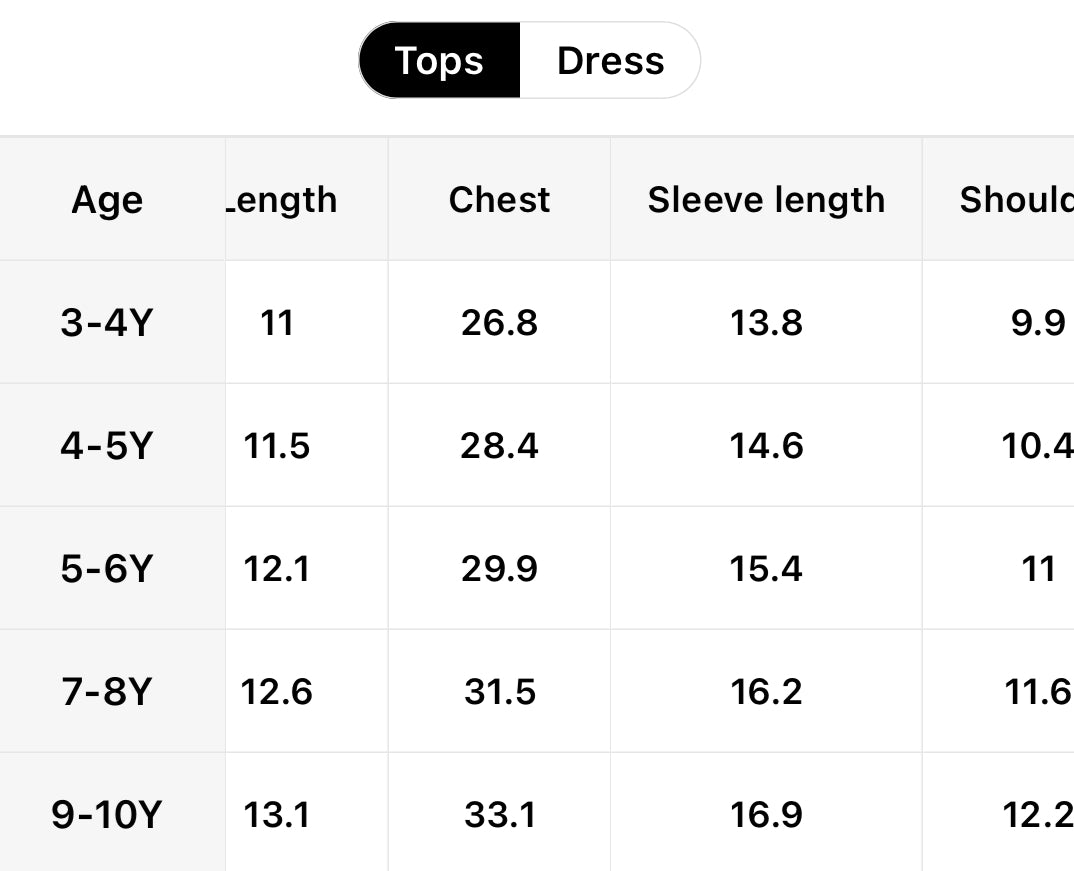Click the Chest column header
Image resolution: width=1074 pixels, height=871 pixels.
pos(499,200)
